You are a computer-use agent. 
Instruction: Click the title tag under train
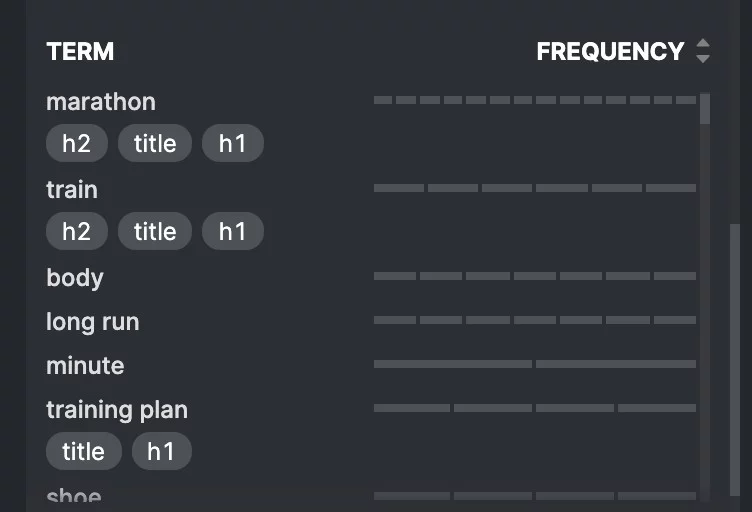tap(155, 232)
